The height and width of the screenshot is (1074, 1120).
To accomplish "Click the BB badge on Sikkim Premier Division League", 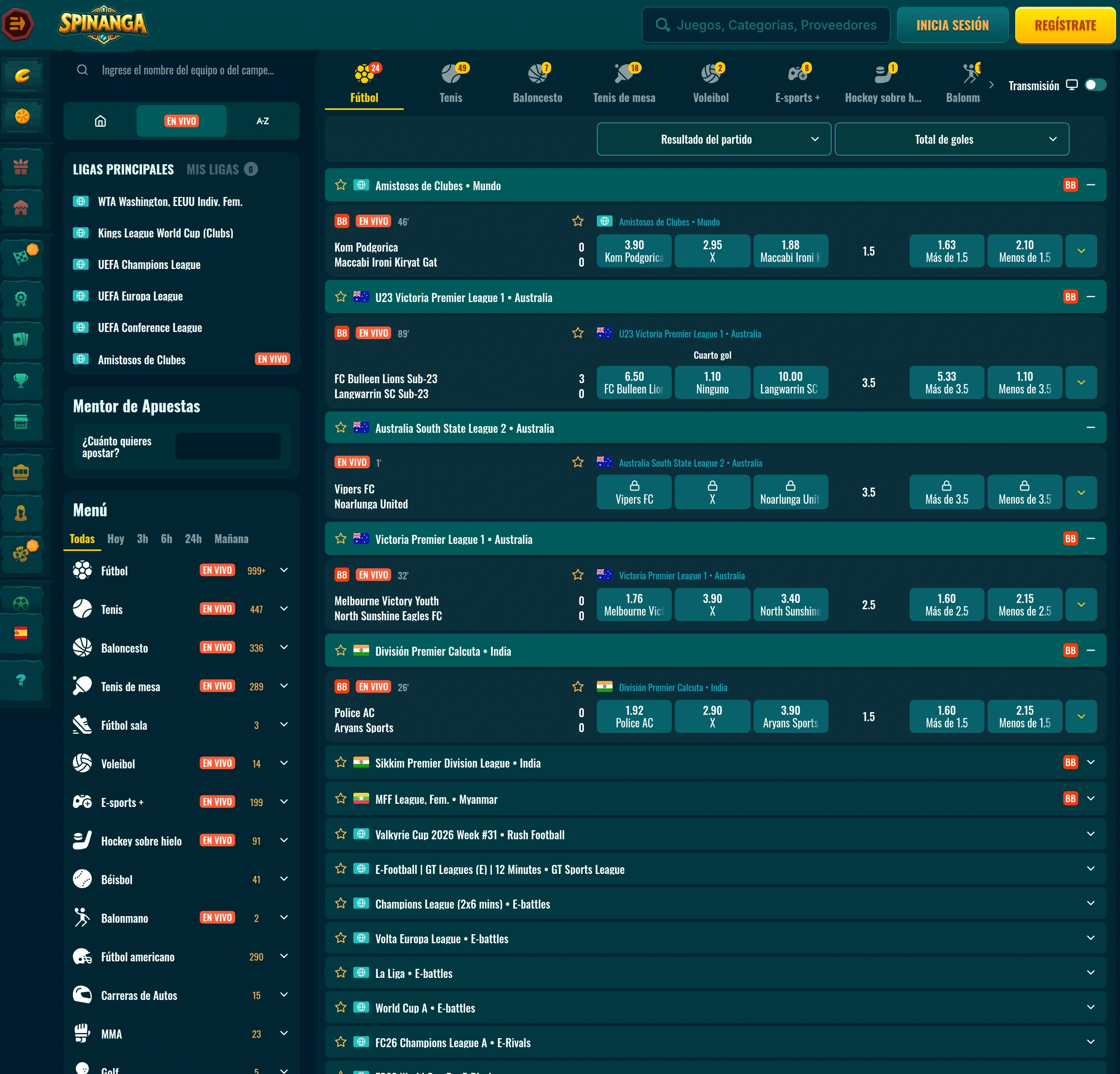I will pyautogui.click(x=1070, y=762).
